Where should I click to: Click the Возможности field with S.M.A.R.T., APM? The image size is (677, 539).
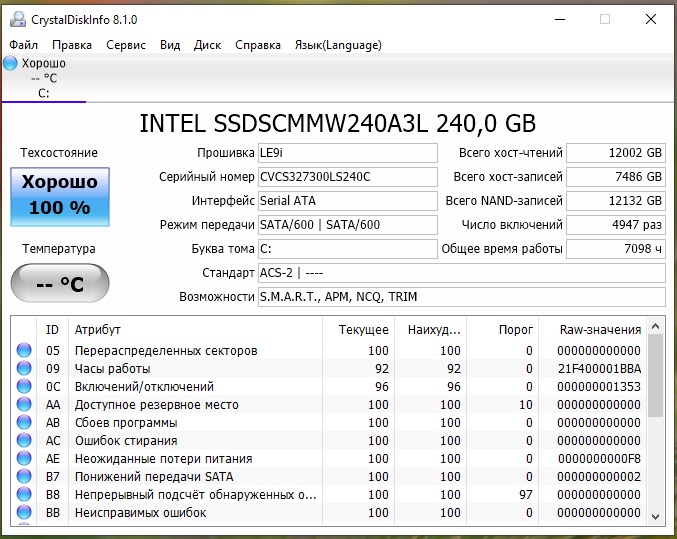pos(462,297)
